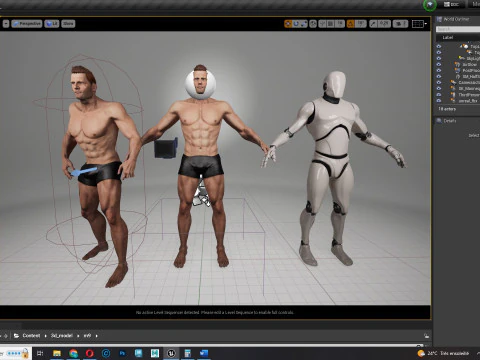Open the Lit view mode dropdown
The width and height of the screenshot is (480, 360).
coord(52,24)
